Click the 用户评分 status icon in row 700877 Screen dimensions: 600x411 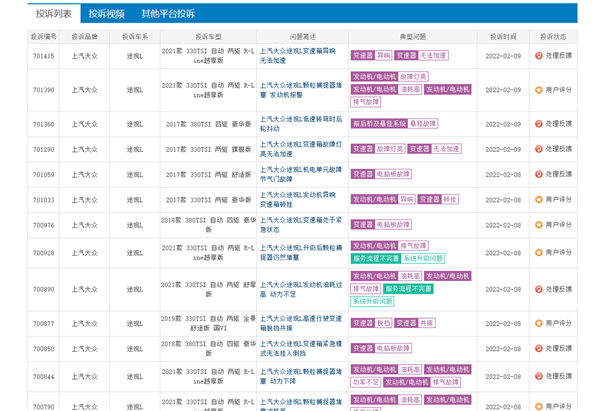tap(539, 323)
